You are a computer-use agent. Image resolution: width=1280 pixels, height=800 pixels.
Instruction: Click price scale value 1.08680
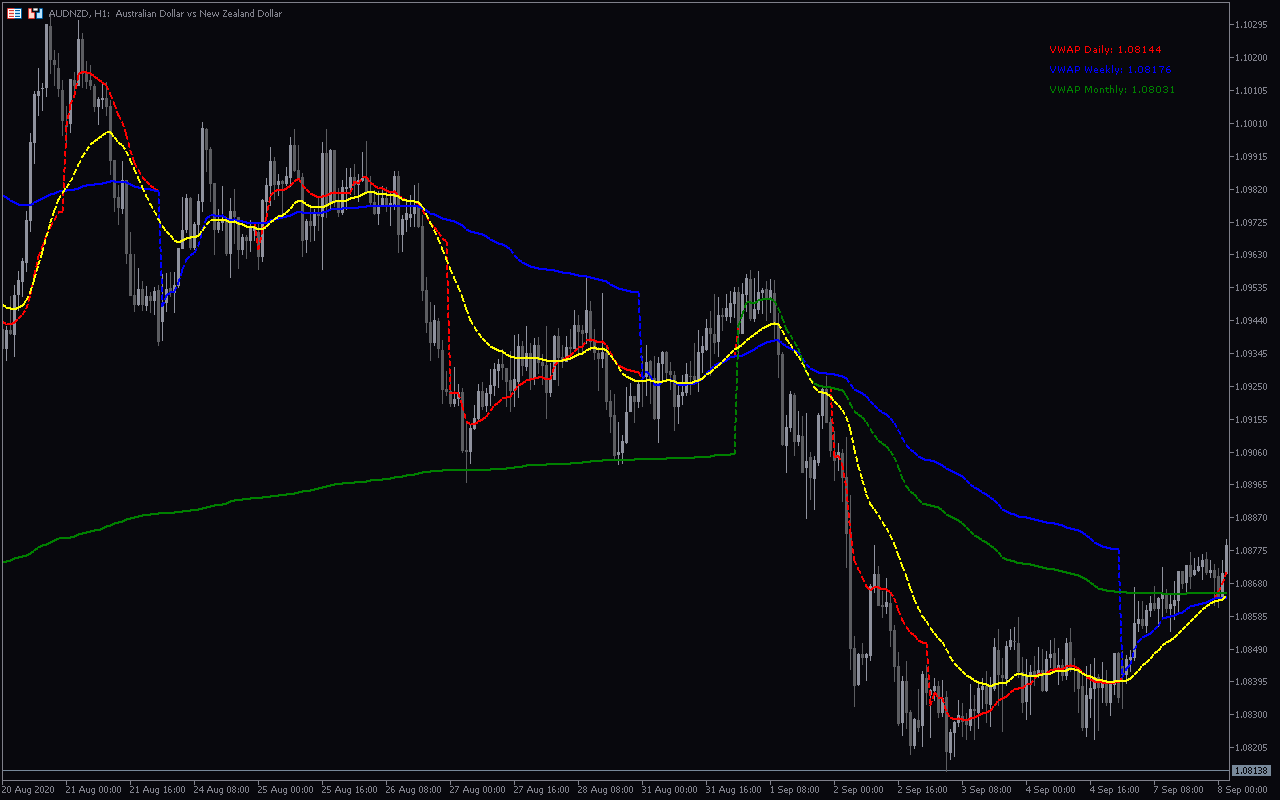point(1254,584)
